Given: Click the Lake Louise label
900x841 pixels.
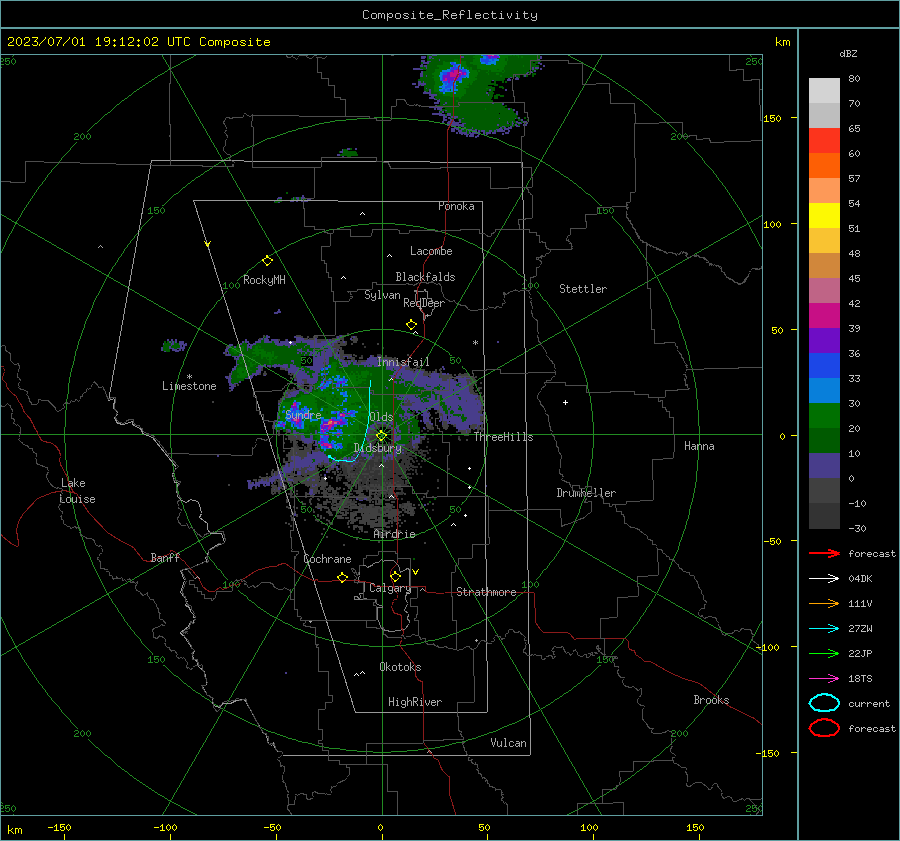Looking at the screenshot, I should [77, 491].
